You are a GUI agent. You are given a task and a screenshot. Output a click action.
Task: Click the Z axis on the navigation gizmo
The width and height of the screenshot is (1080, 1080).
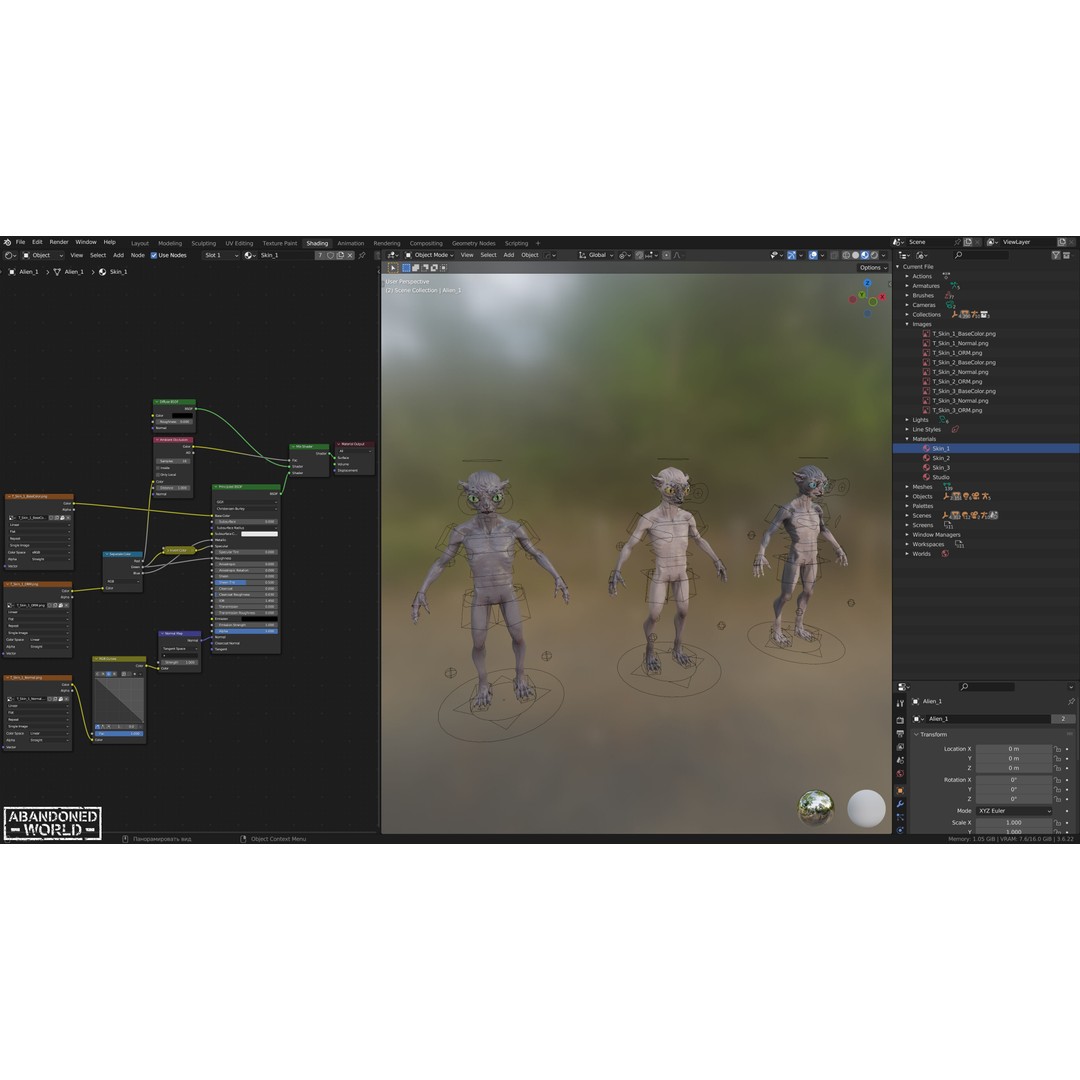point(868,283)
